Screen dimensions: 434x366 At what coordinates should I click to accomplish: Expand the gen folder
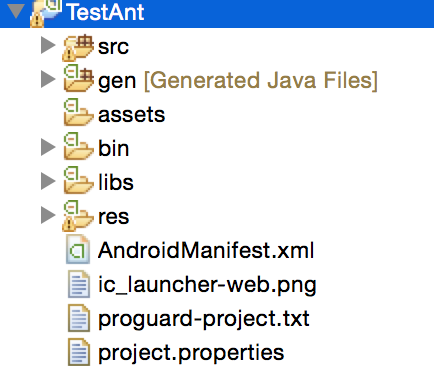point(48,79)
